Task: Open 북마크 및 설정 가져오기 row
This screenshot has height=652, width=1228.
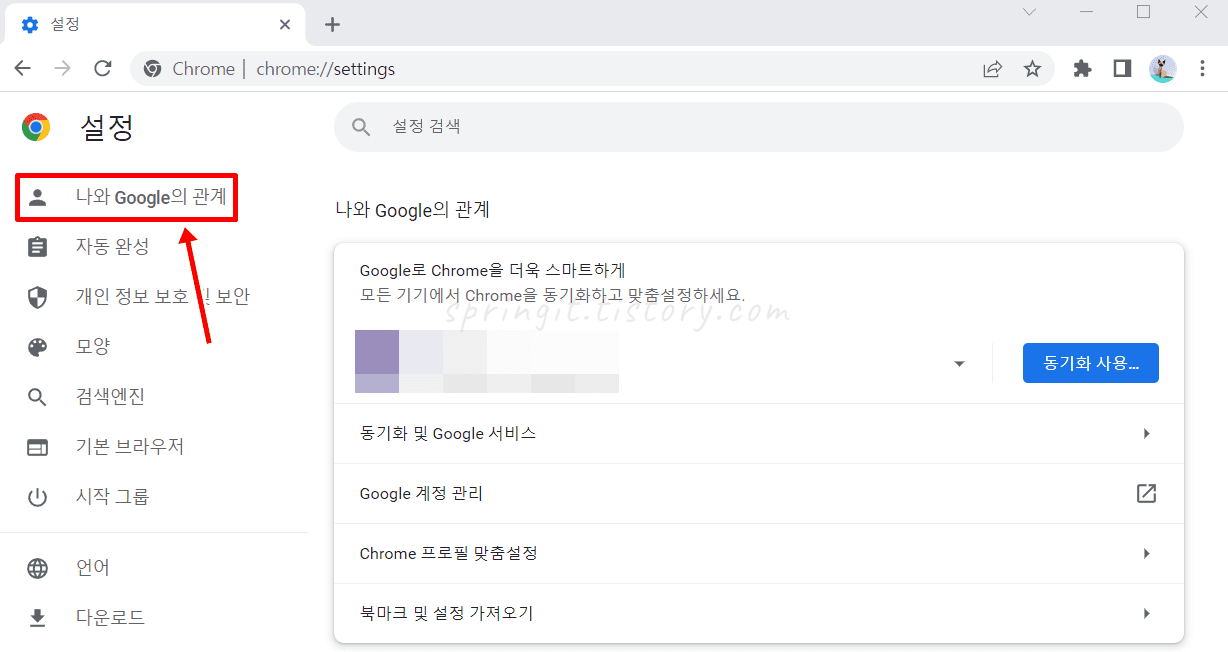Action: click(758, 613)
